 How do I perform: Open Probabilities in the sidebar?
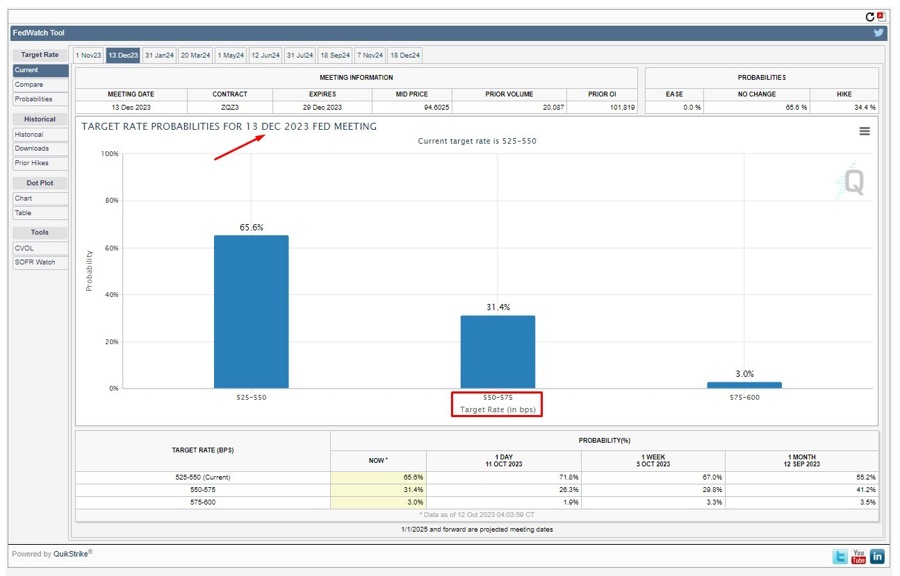pyautogui.click(x=40, y=99)
